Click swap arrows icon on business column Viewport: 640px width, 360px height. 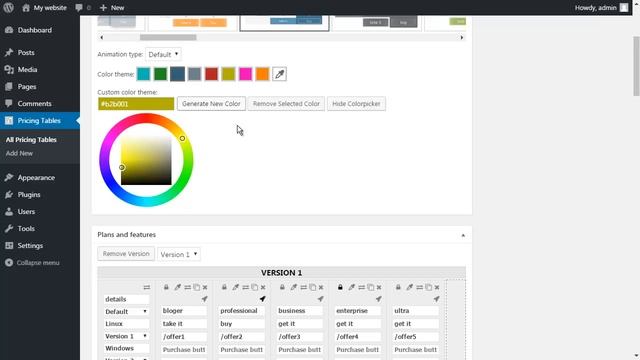[303, 287]
